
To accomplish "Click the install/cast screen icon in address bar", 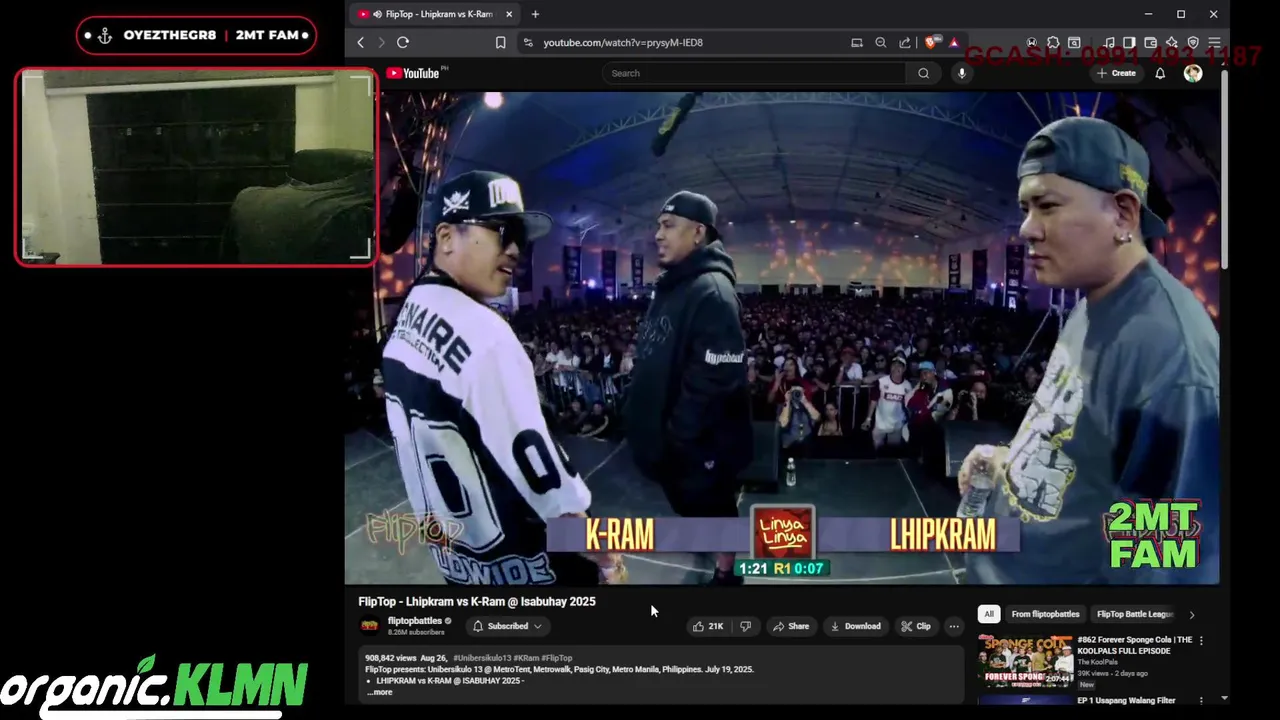I will point(857,43).
